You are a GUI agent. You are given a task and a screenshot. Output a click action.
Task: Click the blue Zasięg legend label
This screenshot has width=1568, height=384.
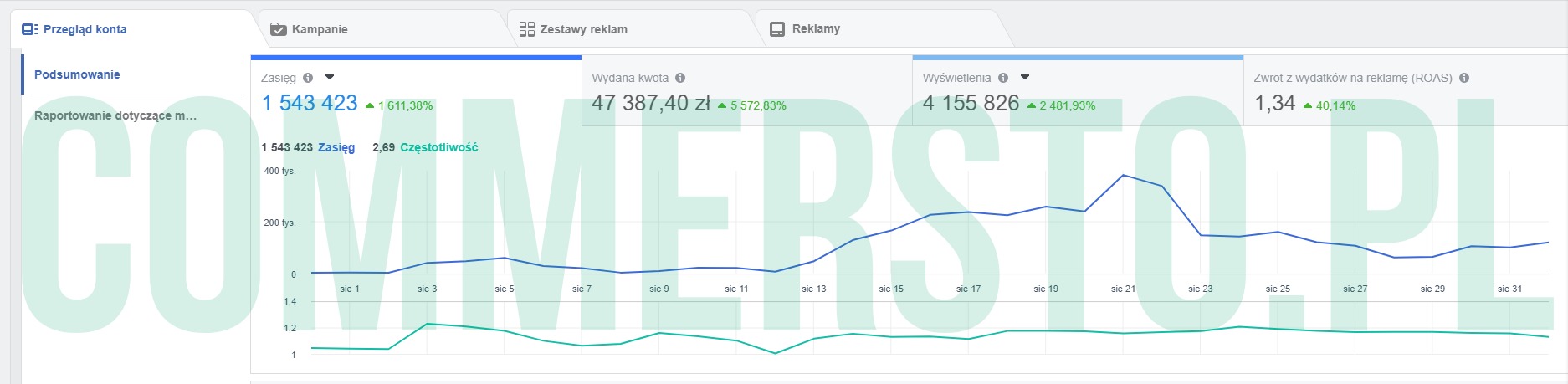click(336, 147)
